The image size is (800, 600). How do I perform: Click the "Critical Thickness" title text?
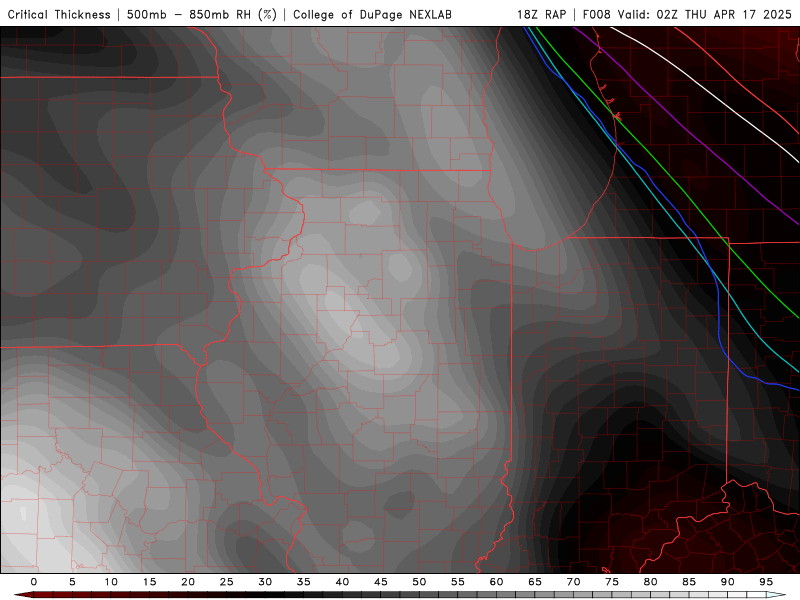59,15
